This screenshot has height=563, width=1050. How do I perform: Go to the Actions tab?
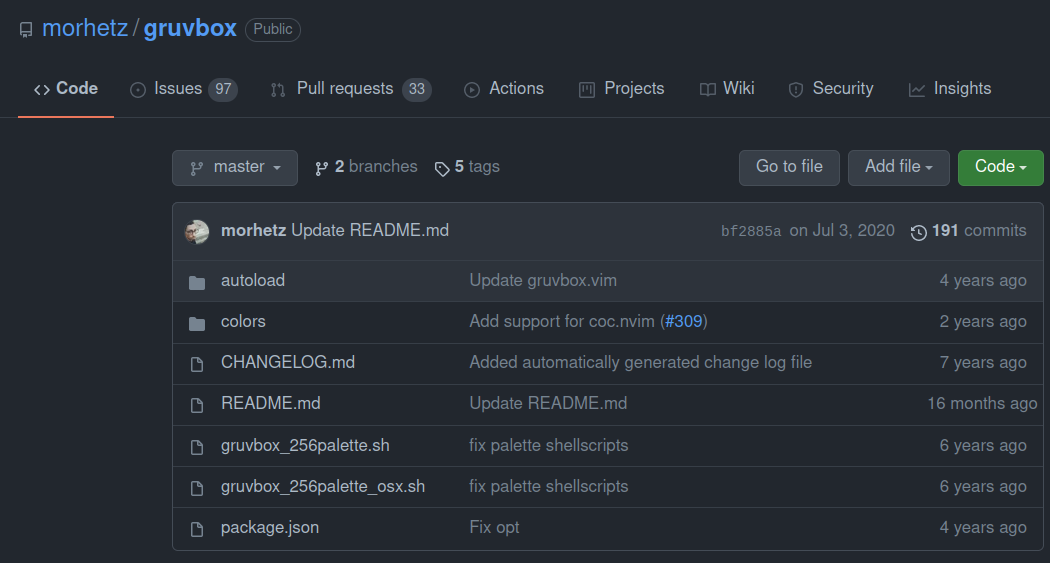504,89
